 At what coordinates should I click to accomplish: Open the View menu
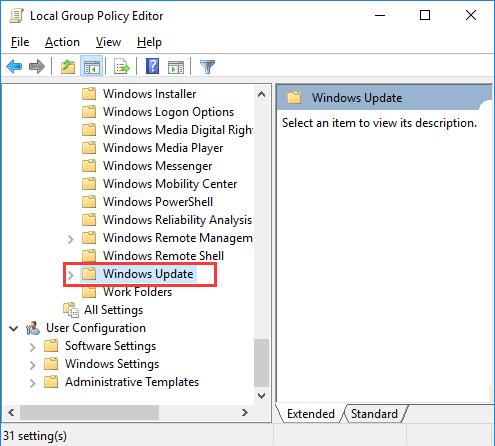point(108,42)
